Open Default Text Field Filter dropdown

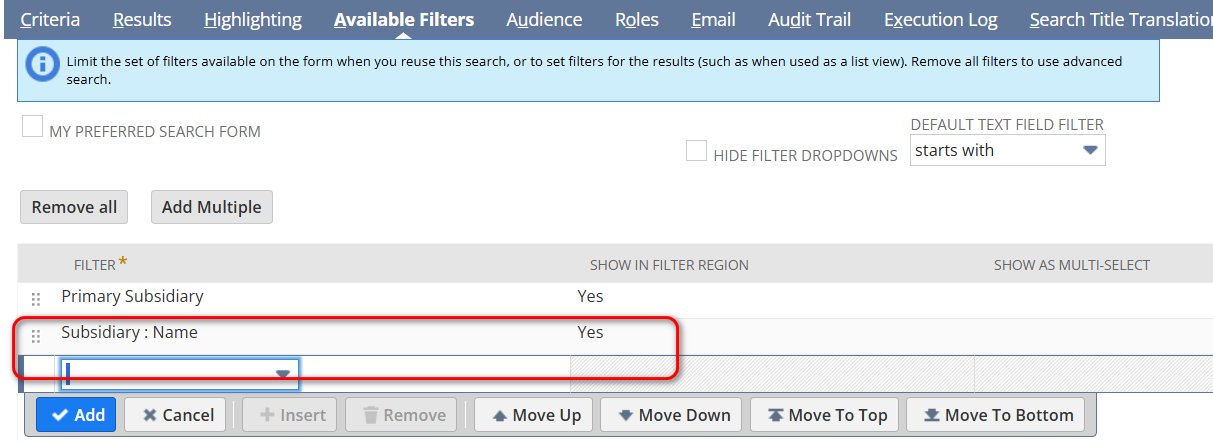(x=1091, y=151)
